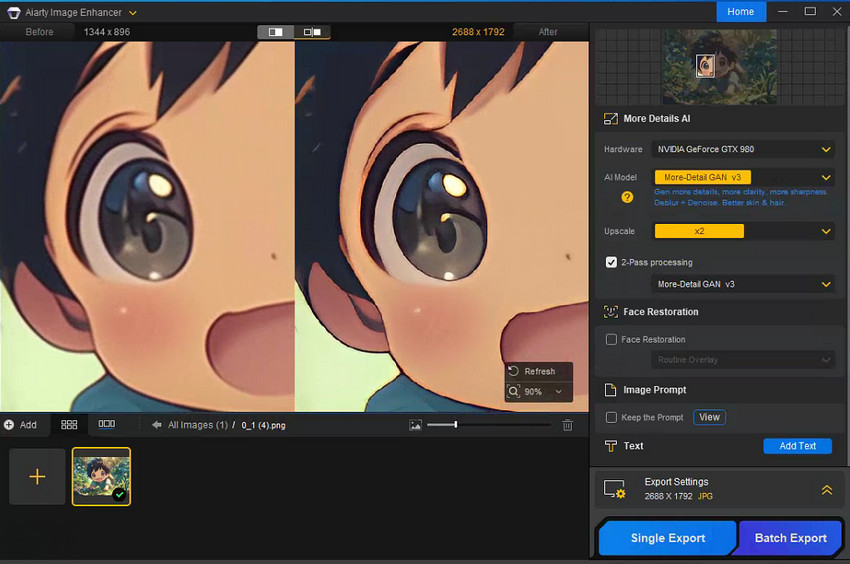The height and width of the screenshot is (564, 850).
Task: Uncheck the 2-Pass processing checkbox
Action: pos(611,262)
